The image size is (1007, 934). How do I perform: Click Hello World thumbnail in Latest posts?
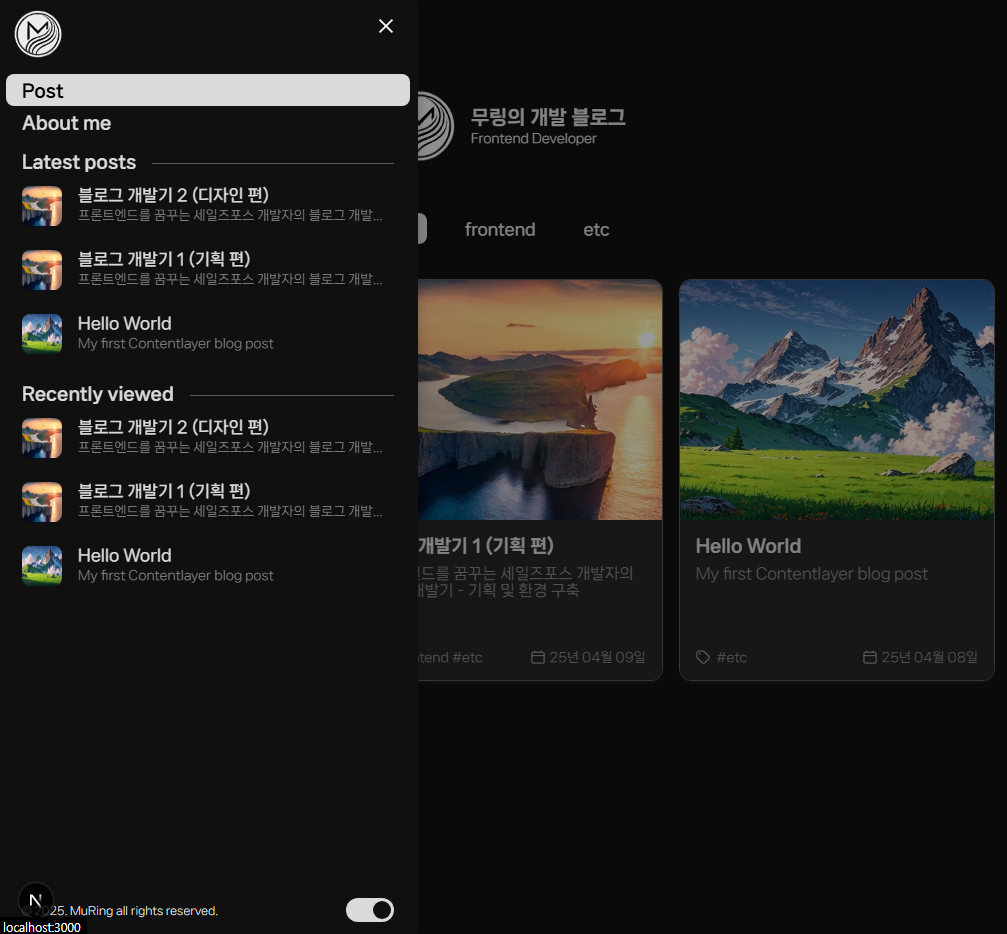pos(42,333)
